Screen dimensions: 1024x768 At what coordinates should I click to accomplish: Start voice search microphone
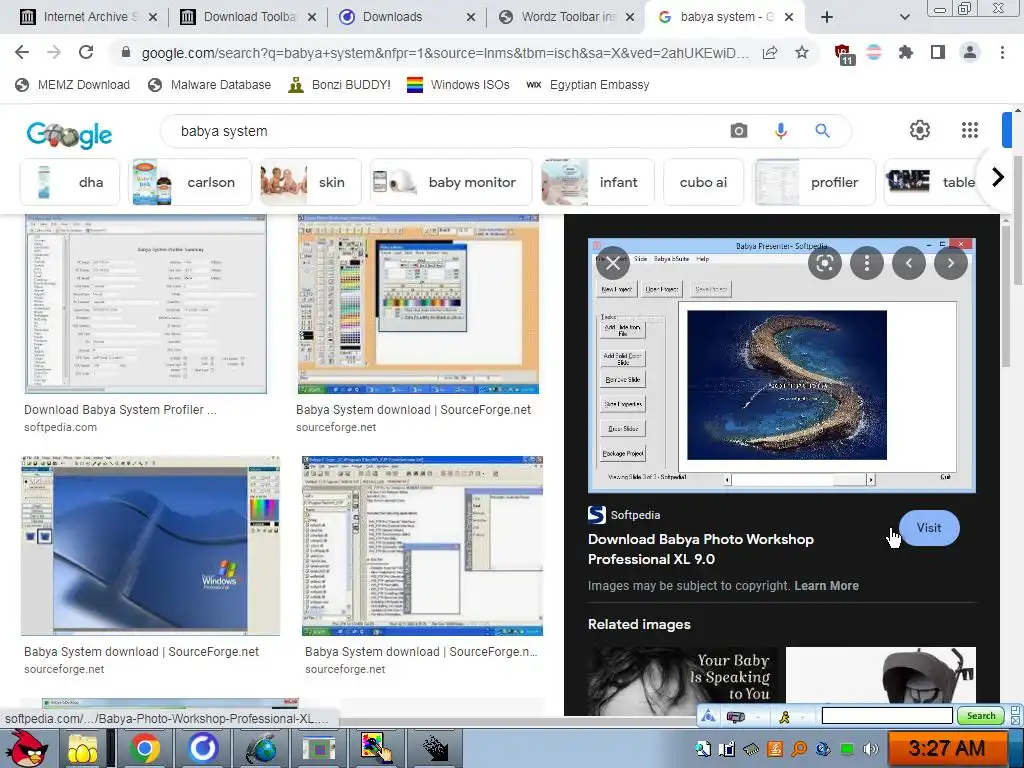[x=780, y=131]
